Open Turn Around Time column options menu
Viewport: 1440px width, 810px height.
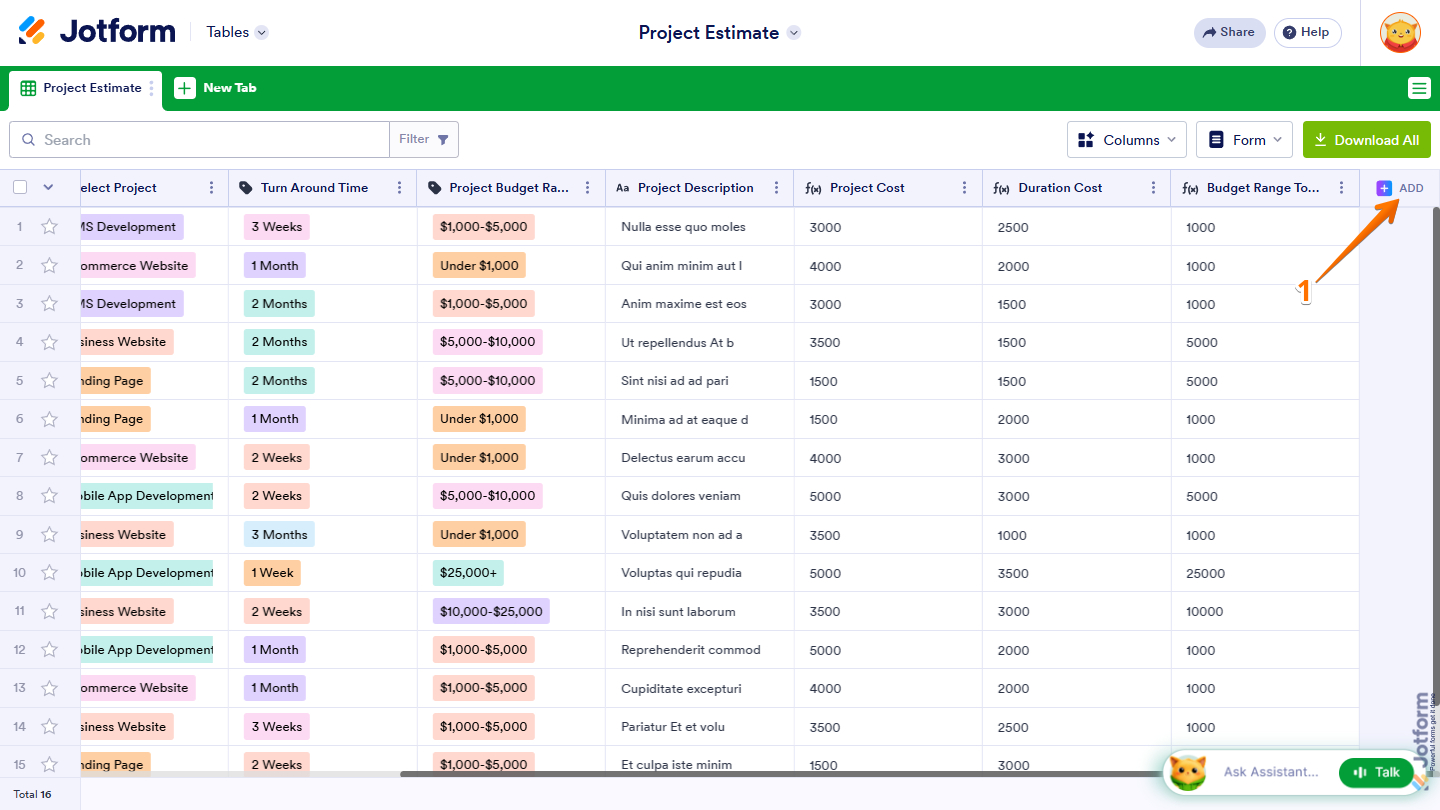point(400,188)
